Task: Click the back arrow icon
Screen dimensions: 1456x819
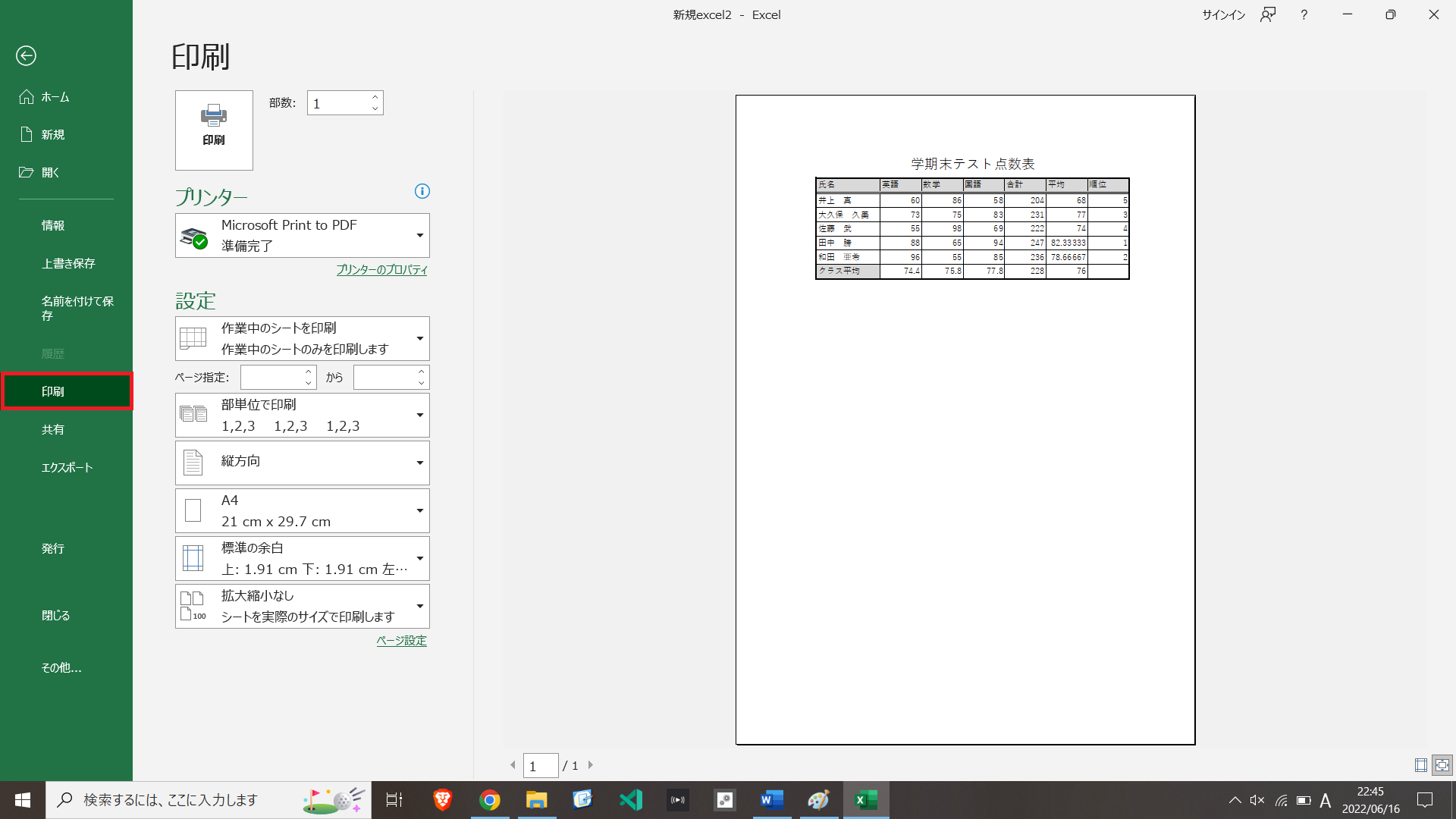Action: pyautogui.click(x=26, y=55)
